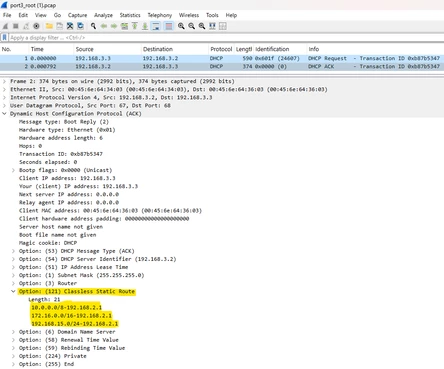Open the Analyze menu
The width and height of the screenshot is (444, 369).
[103, 15]
